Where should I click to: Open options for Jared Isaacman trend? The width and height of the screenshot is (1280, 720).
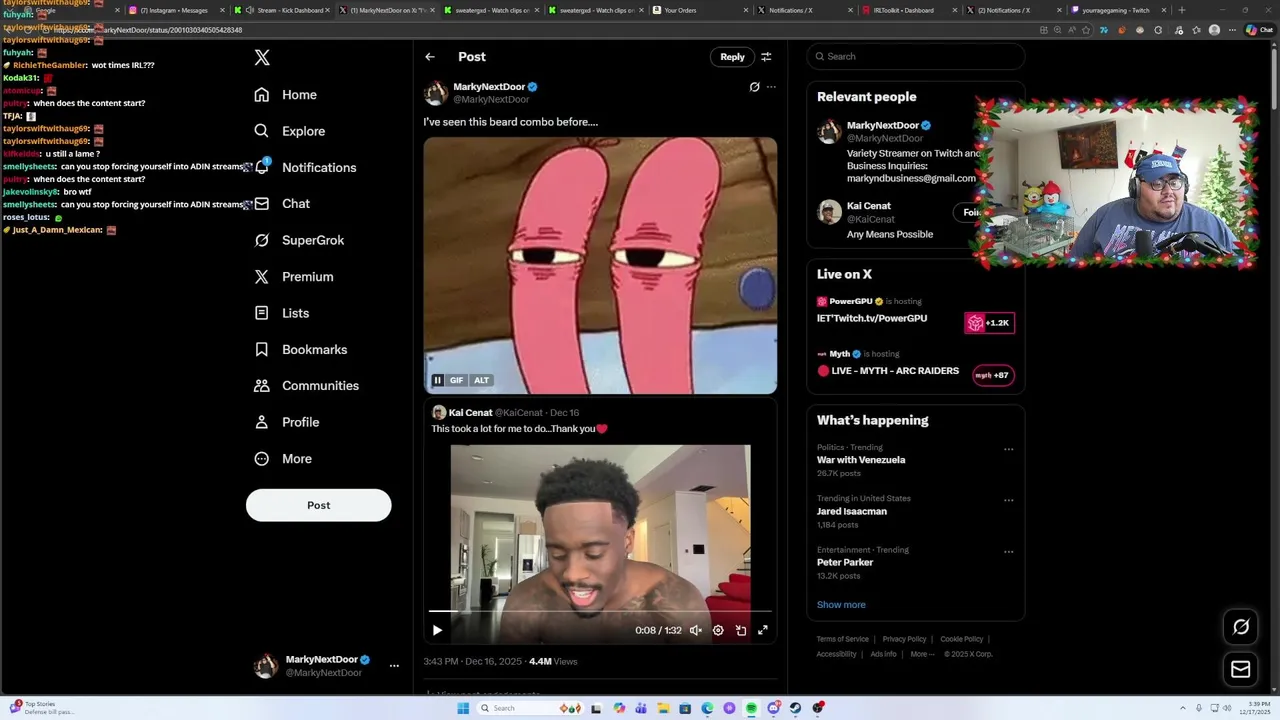pyautogui.click(x=1008, y=500)
